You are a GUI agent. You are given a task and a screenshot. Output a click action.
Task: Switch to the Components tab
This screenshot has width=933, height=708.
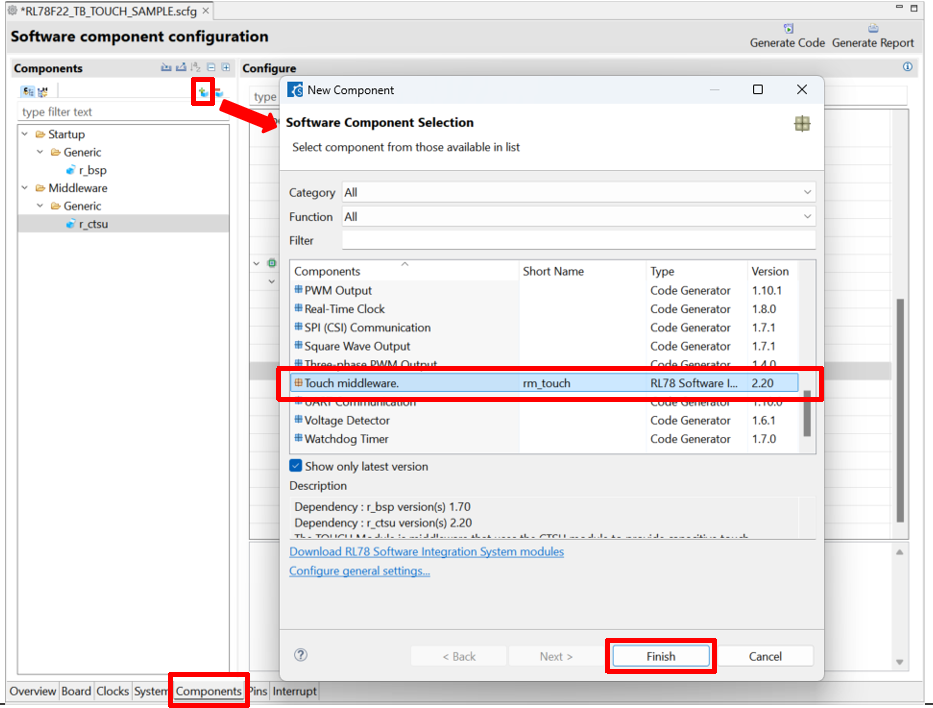pyautogui.click(x=208, y=691)
